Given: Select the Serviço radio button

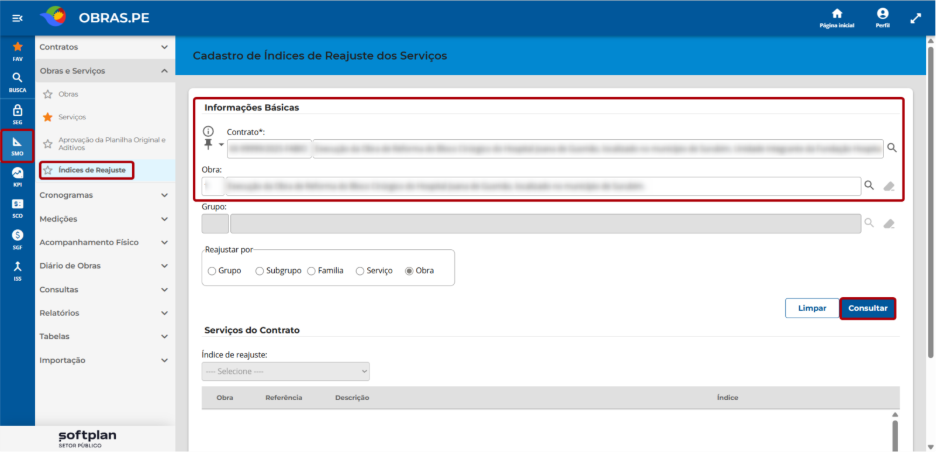Looking at the screenshot, I should (360, 271).
